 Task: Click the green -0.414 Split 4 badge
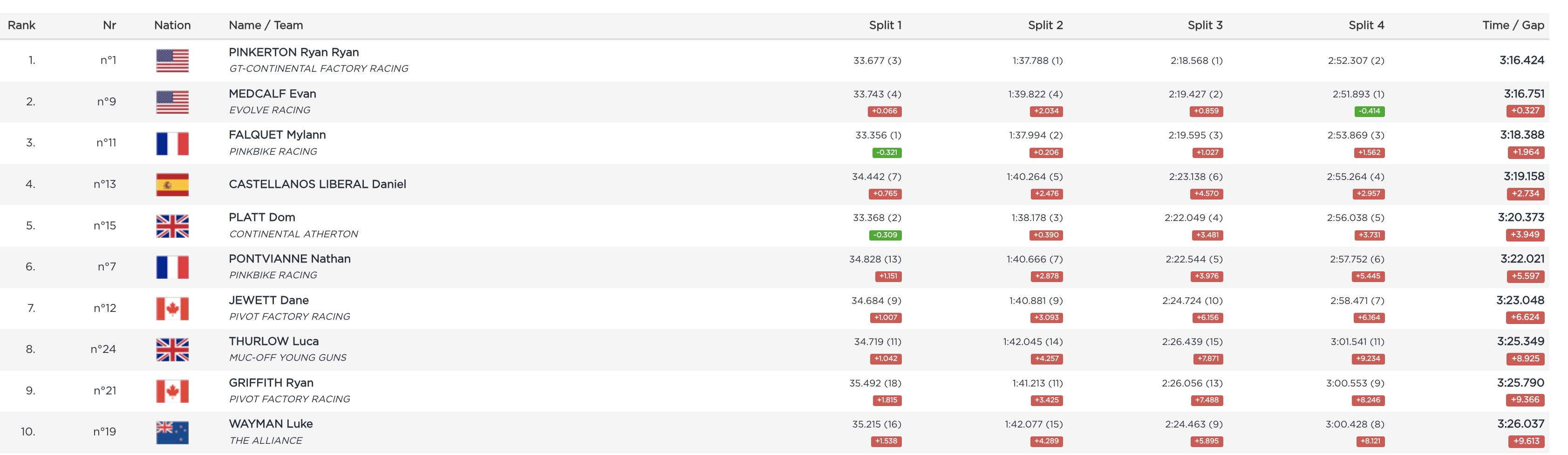coord(1370,111)
